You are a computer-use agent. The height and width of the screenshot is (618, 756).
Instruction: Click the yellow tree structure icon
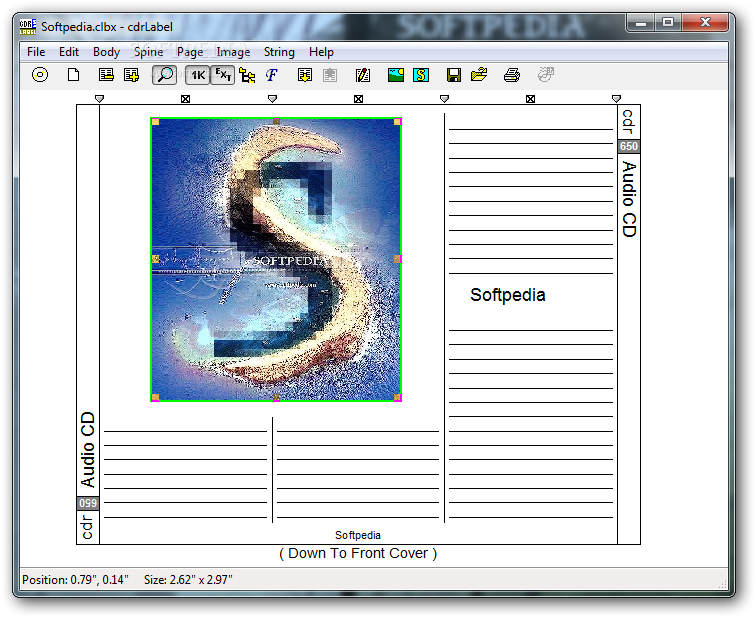click(247, 76)
